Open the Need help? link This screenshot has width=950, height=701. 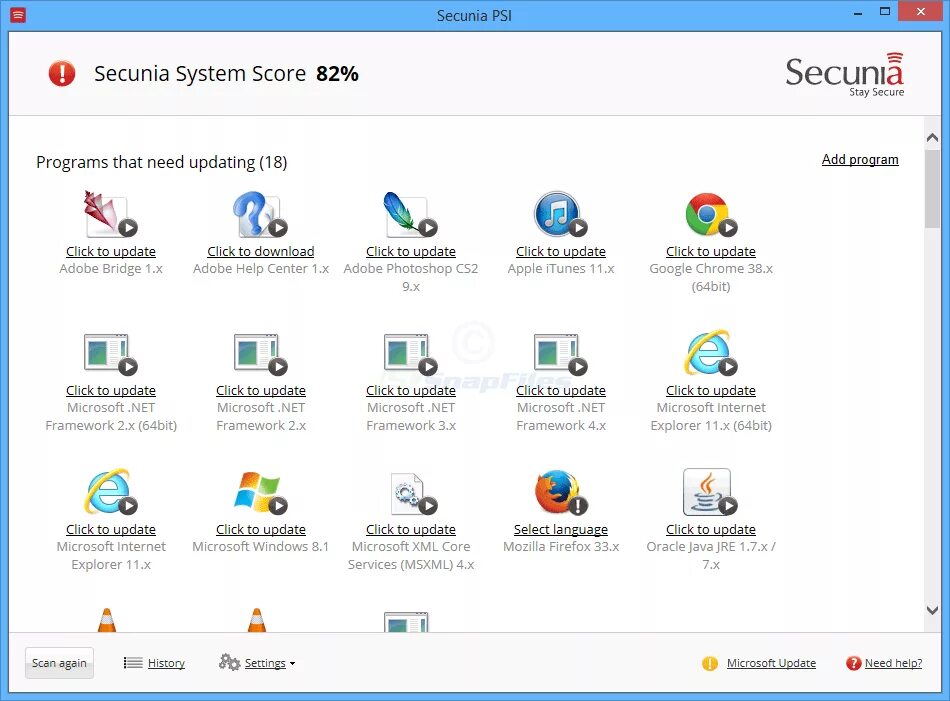click(x=894, y=663)
